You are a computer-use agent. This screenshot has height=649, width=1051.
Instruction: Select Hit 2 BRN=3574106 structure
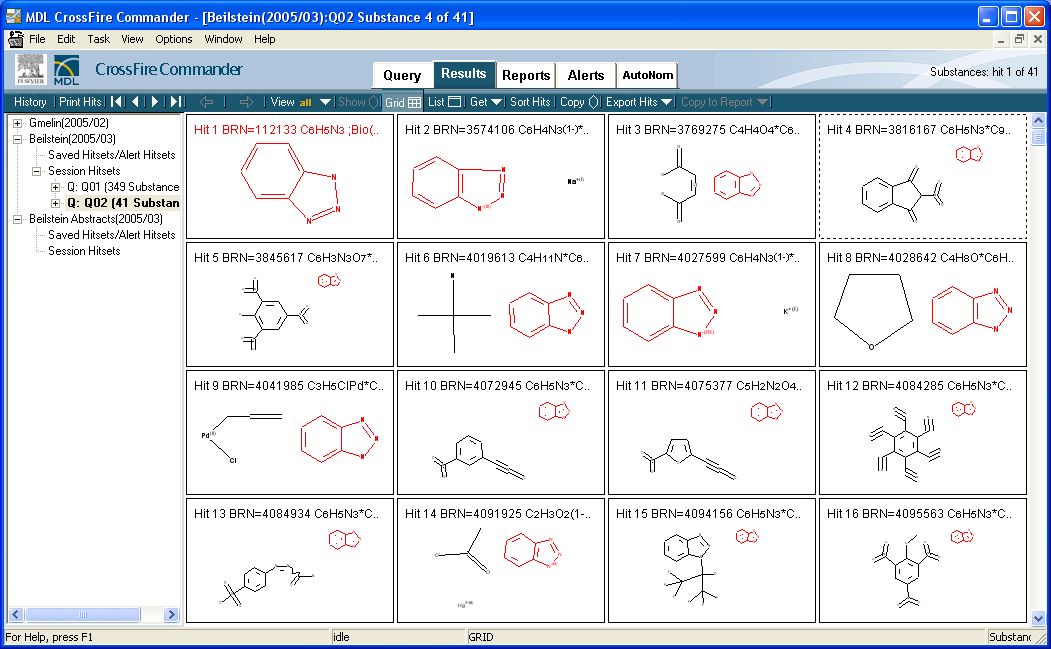point(501,176)
